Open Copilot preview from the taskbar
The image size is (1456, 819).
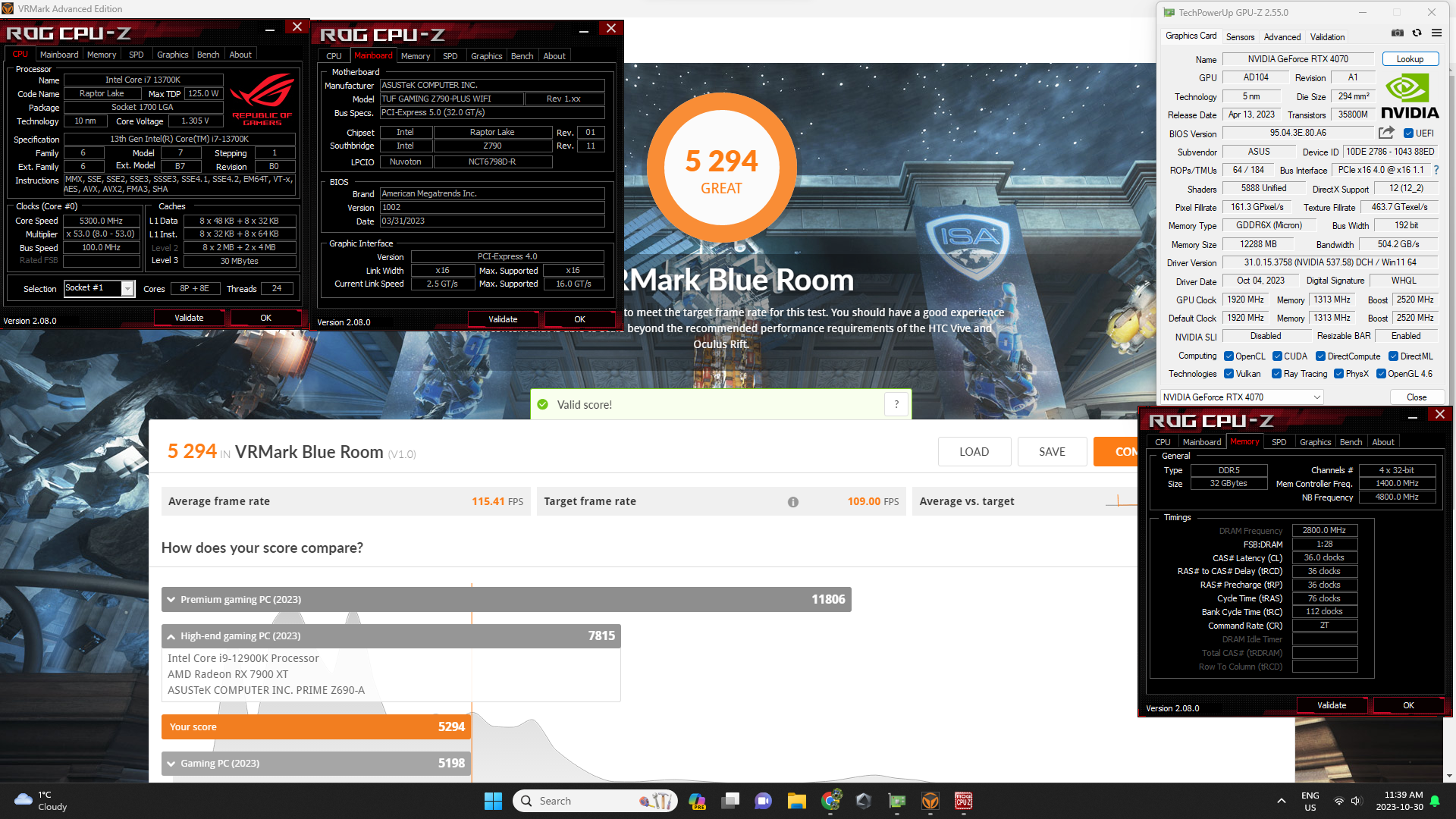pos(697,801)
